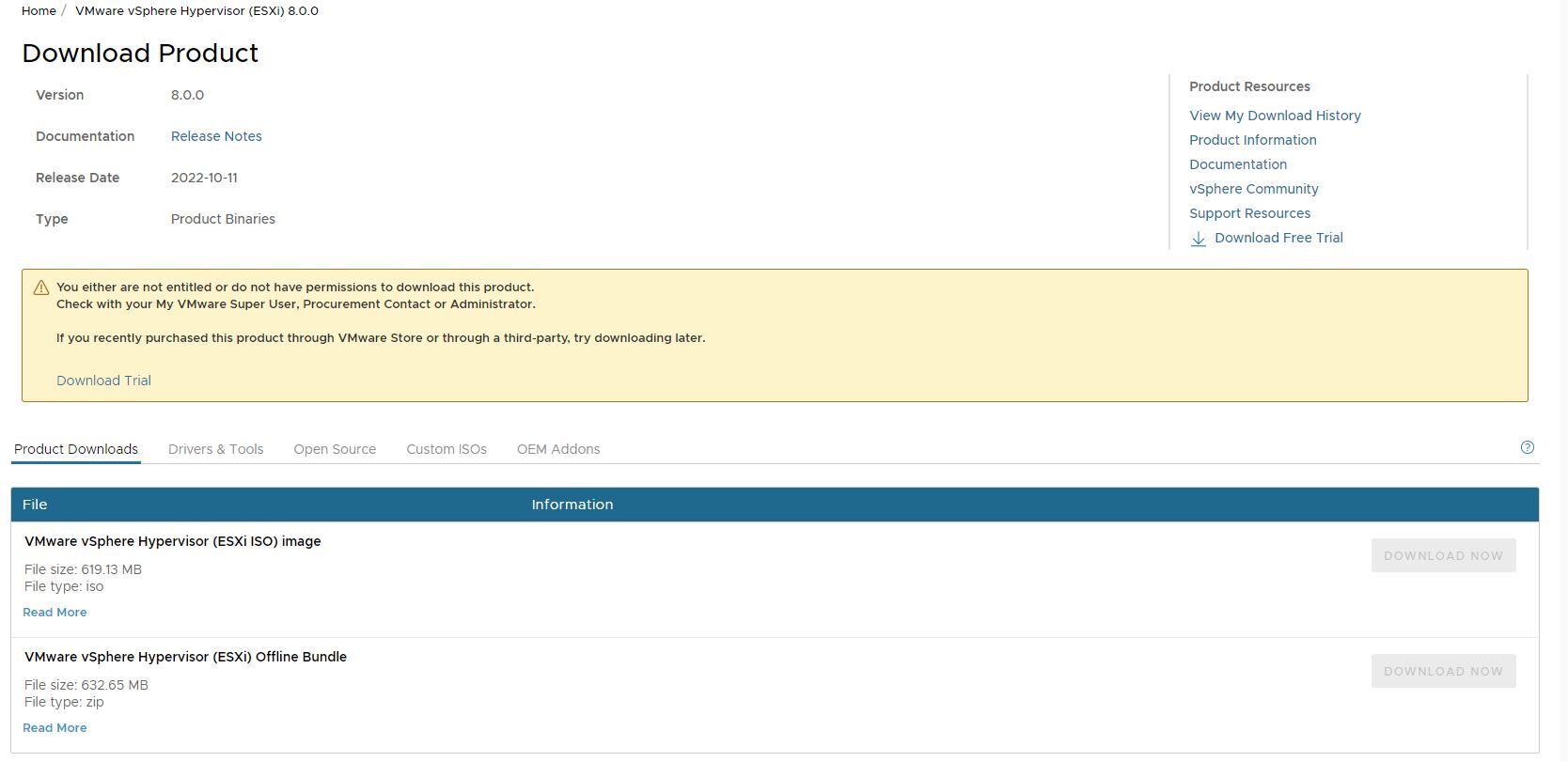Click the help question mark icon
The width and height of the screenshot is (1568, 762).
(x=1527, y=447)
